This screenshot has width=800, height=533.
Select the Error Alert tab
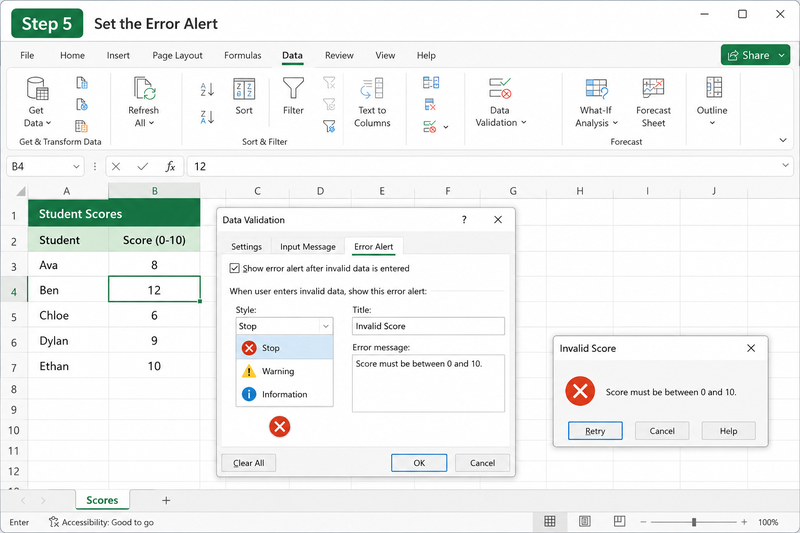pyautogui.click(x=373, y=247)
